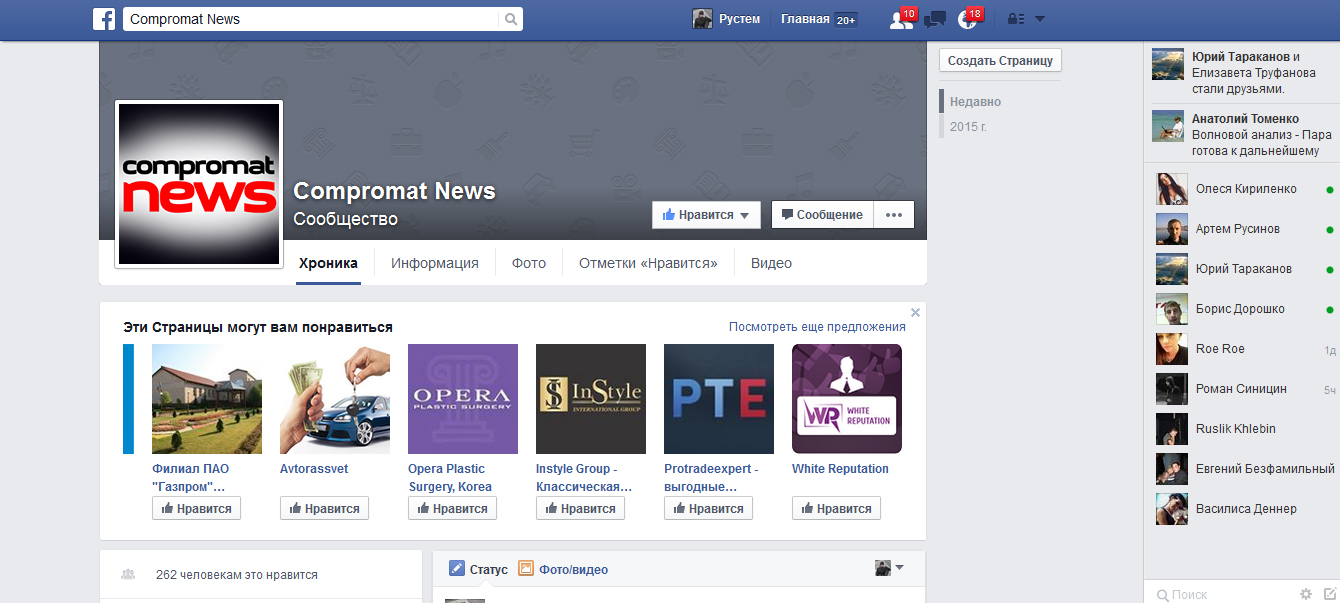Expand the account menu arrow in top bar
Viewport: 1340px width, 603px height.
click(1040, 19)
